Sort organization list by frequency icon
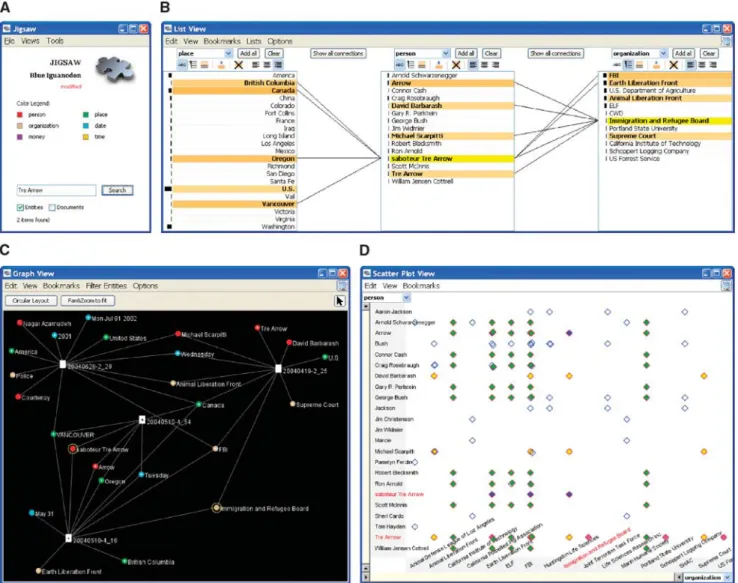This screenshot has height=583, width=738. pyautogui.click(x=628, y=65)
